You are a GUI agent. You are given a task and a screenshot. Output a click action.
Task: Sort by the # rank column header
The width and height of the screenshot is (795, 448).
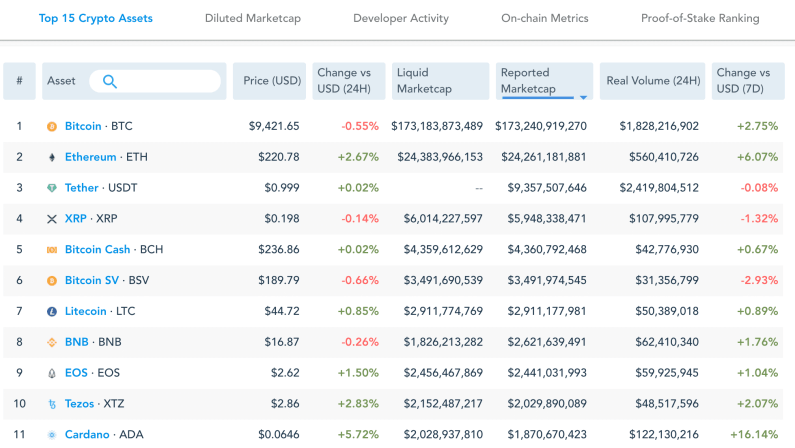(19, 81)
